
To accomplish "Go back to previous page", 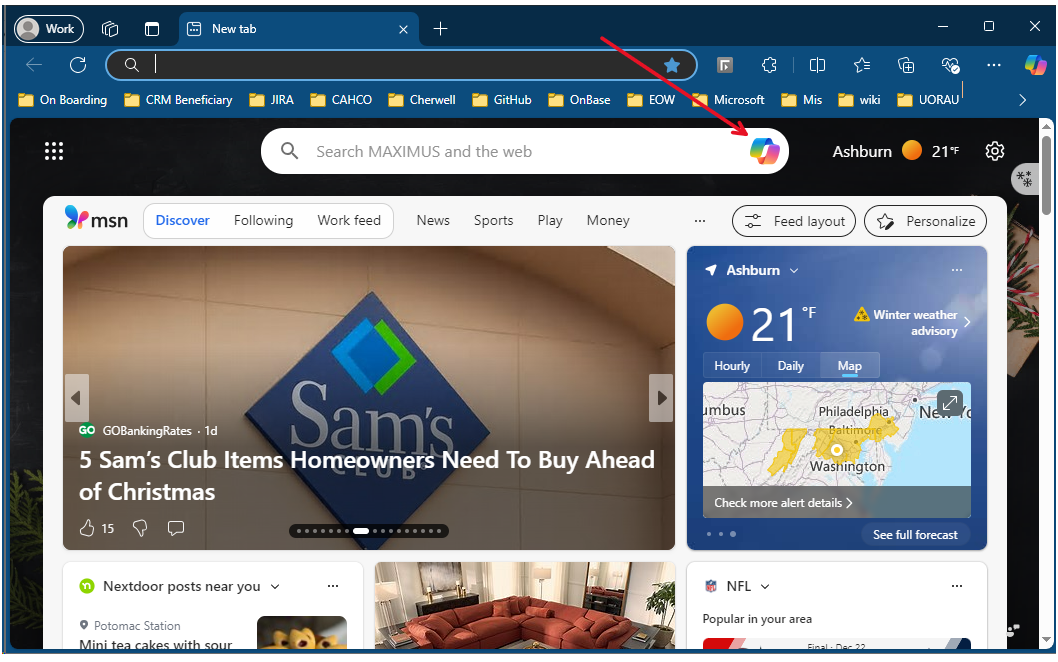I will (x=34, y=65).
